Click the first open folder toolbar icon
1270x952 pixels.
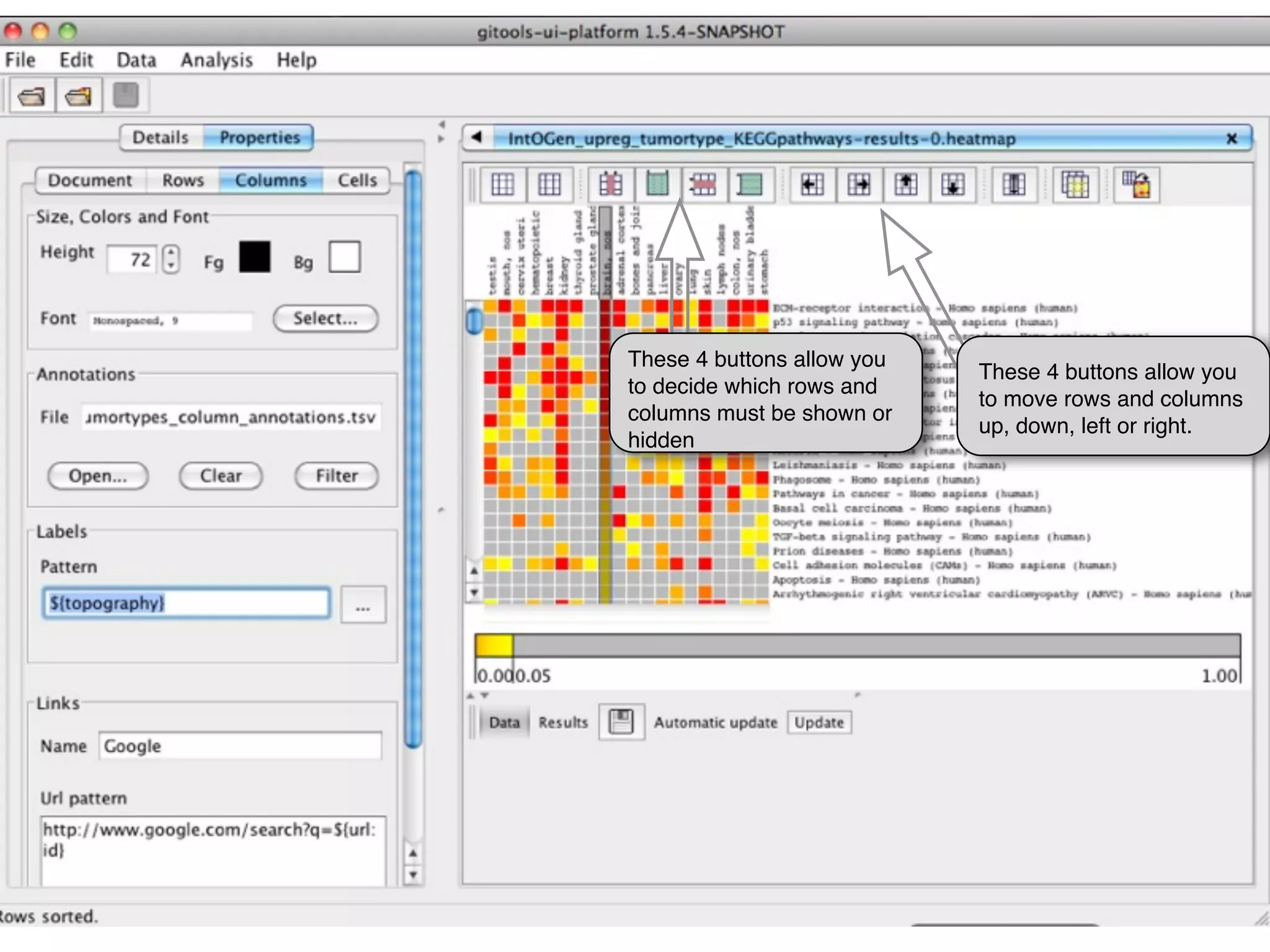(x=31, y=96)
